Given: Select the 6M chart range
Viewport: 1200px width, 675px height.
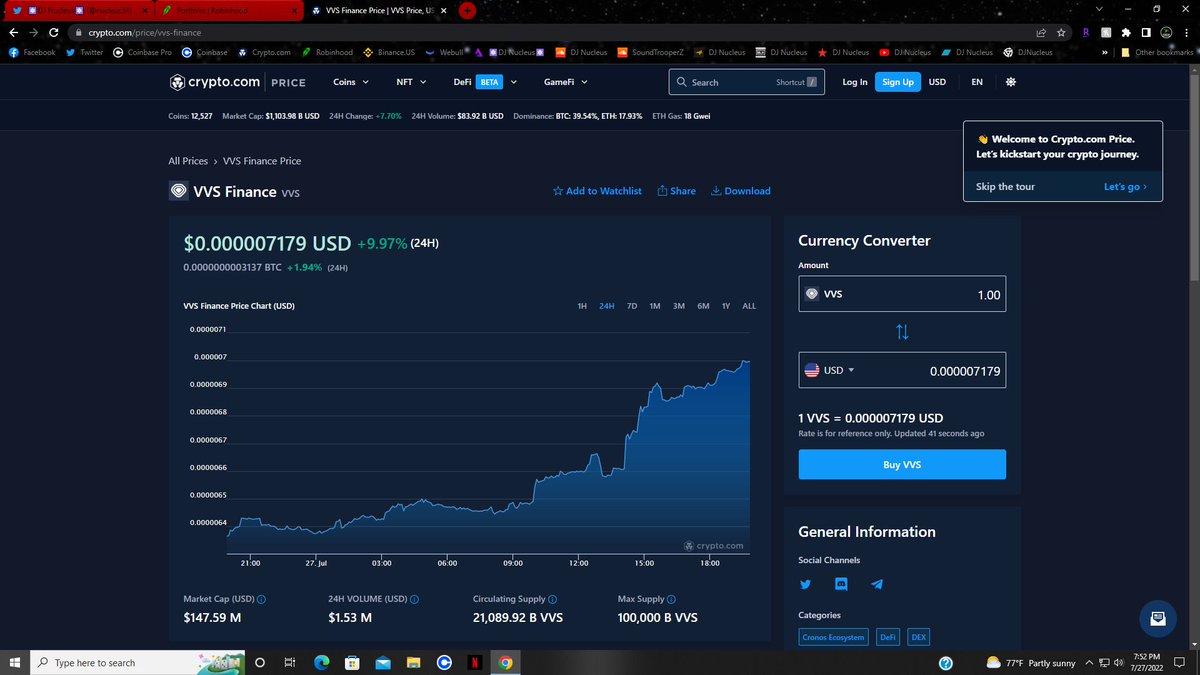Looking at the screenshot, I should tap(703, 306).
